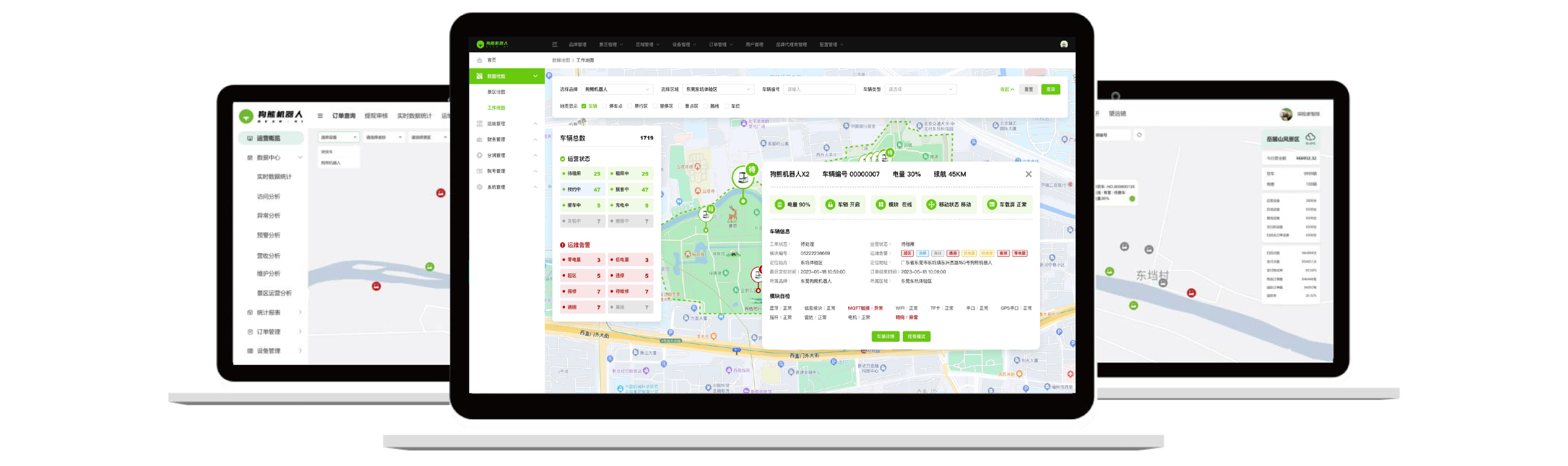Viewport: 1568px width, 466px height.
Task: Toggle the 车辆 map display checkbox
Action: (584, 106)
